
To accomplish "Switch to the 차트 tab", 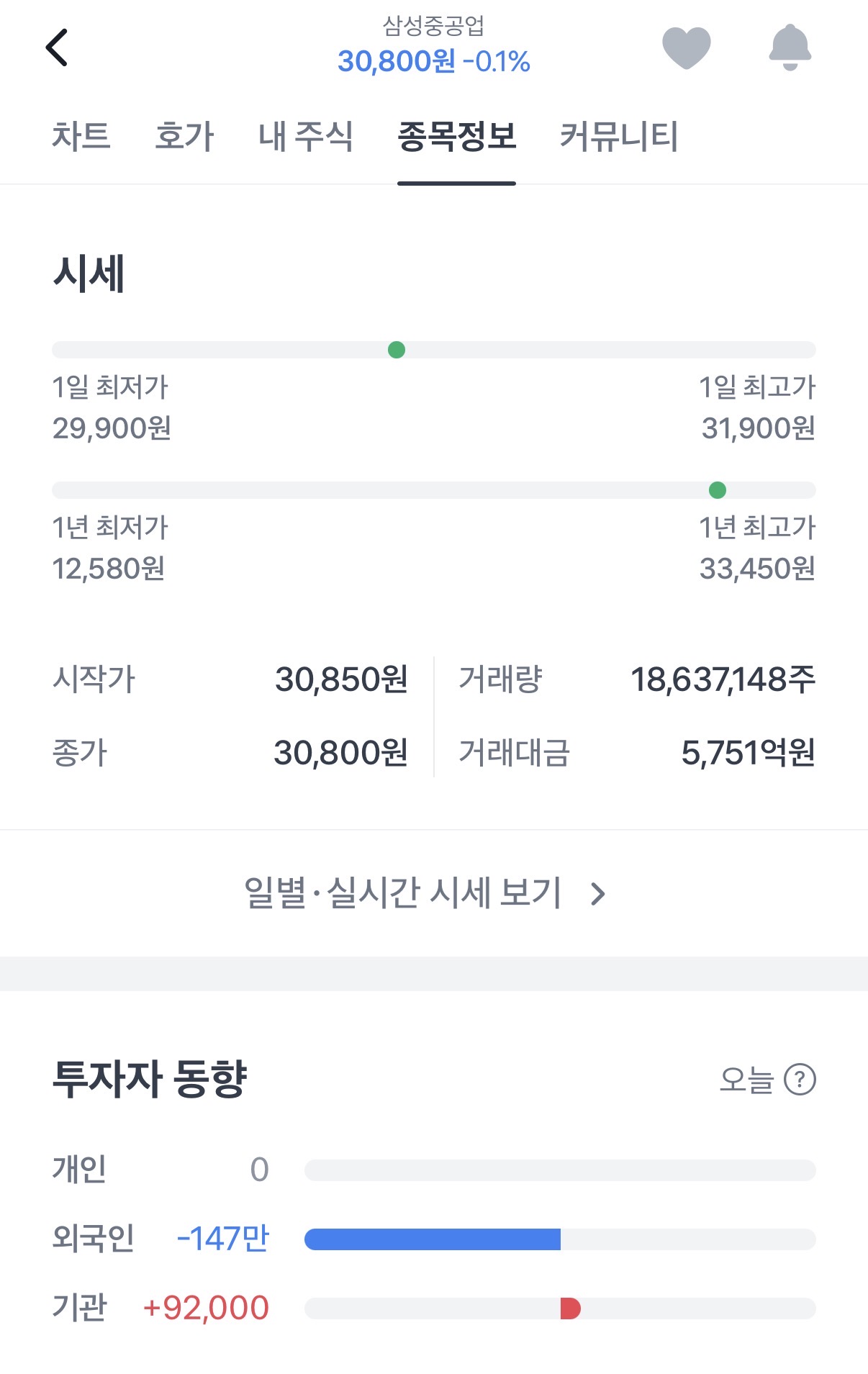I will point(81,136).
